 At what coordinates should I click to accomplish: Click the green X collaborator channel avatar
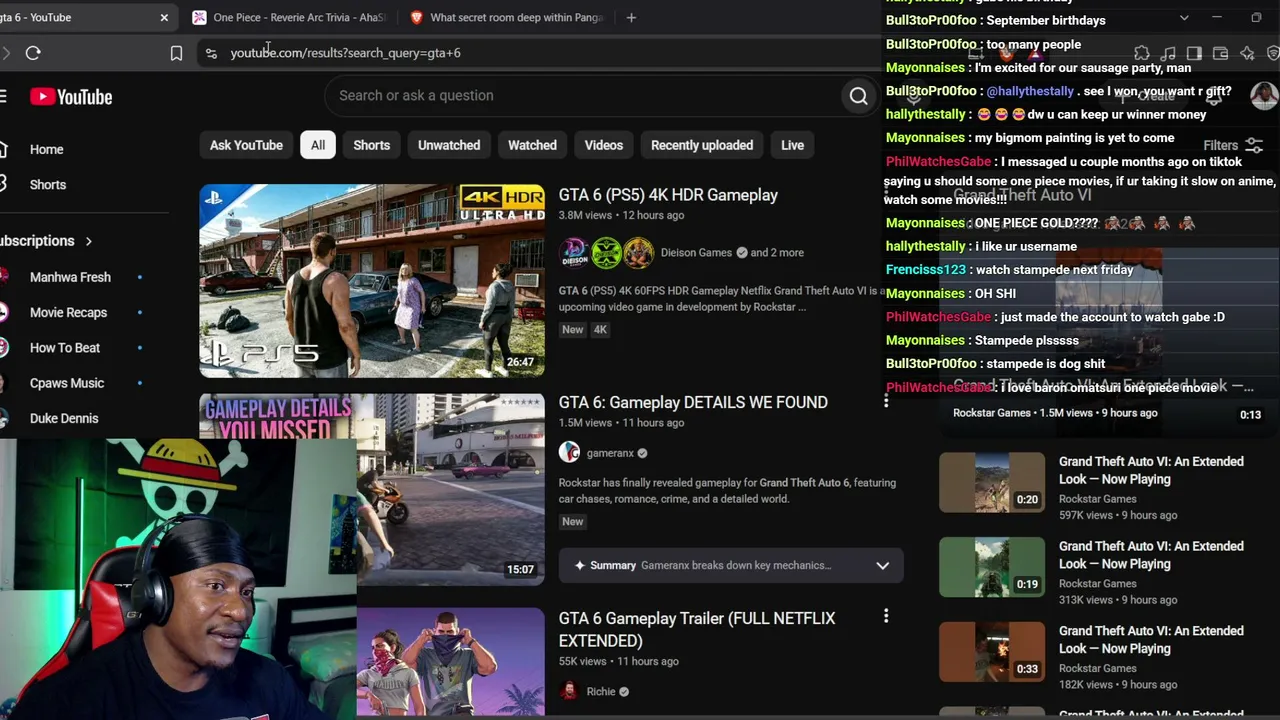(x=606, y=253)
